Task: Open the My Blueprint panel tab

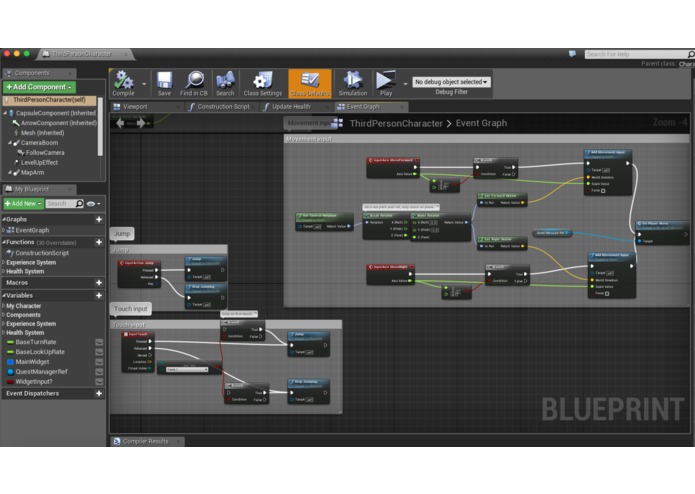Action: [31, 189]
